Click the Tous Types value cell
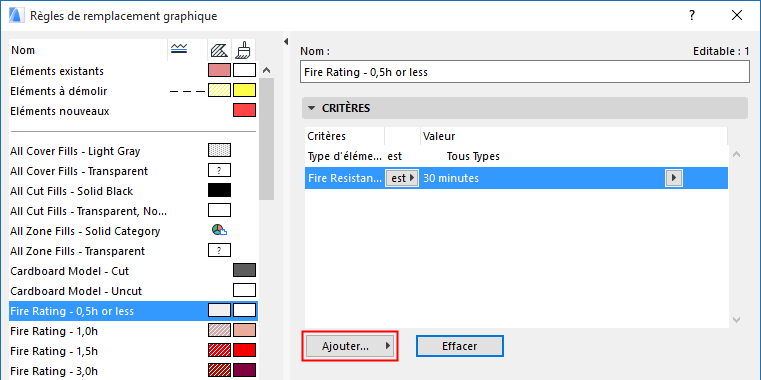761x380 pixels. pyautogui.click(x=473, y=157)
